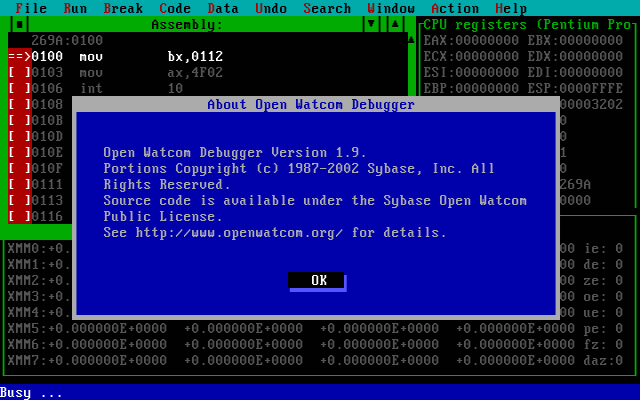Click the openwatcom.org URL text
640x400 pixels.
[x=239, y=232]
